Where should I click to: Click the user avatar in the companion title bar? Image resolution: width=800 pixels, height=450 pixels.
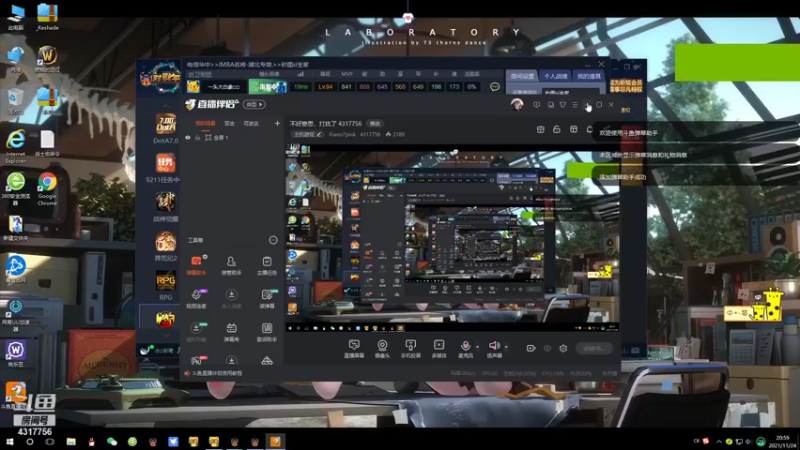pyautogui.click(x=517, y=105)
